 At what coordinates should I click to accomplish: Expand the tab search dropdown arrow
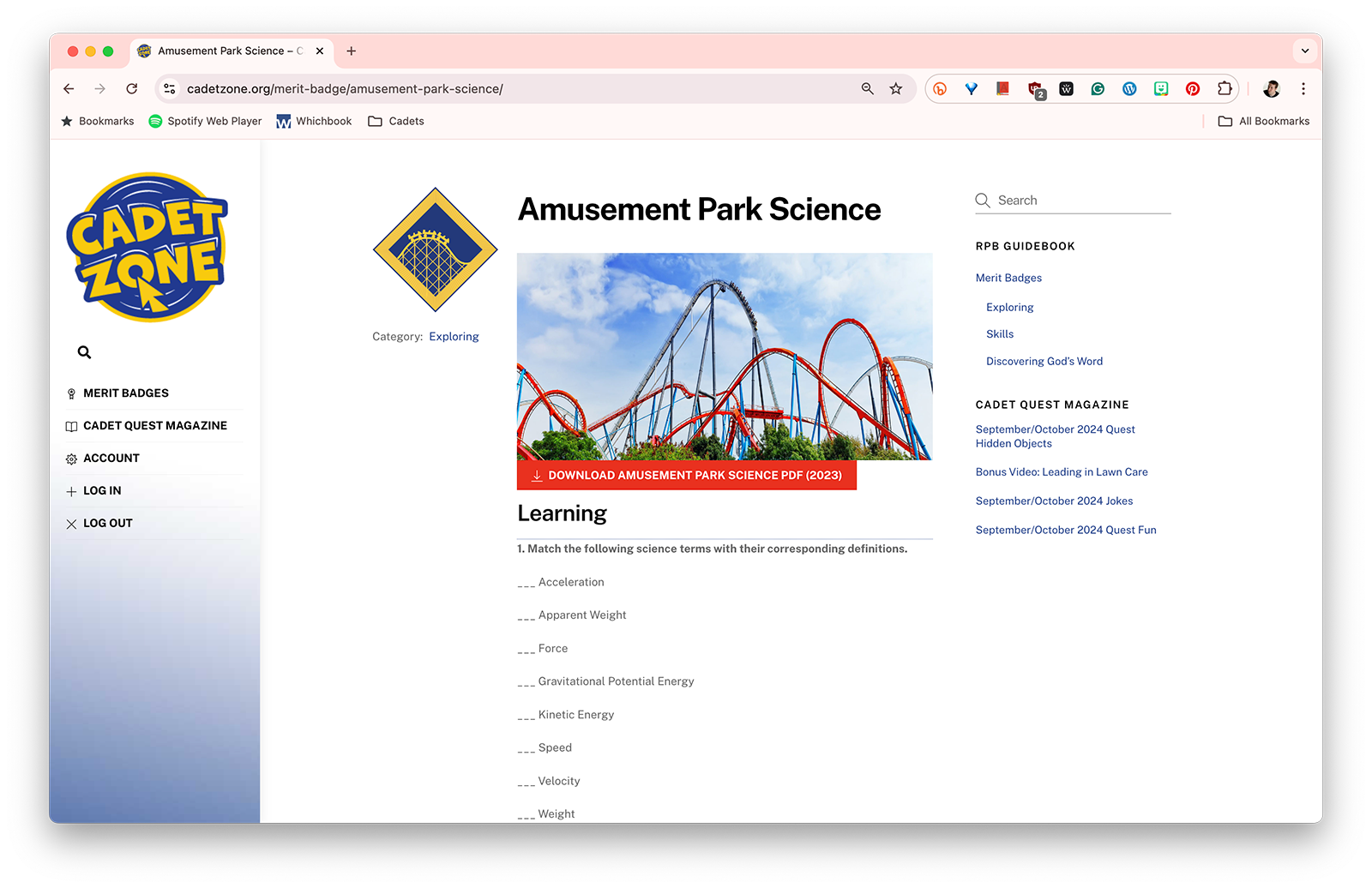(x=1304, y=51)
